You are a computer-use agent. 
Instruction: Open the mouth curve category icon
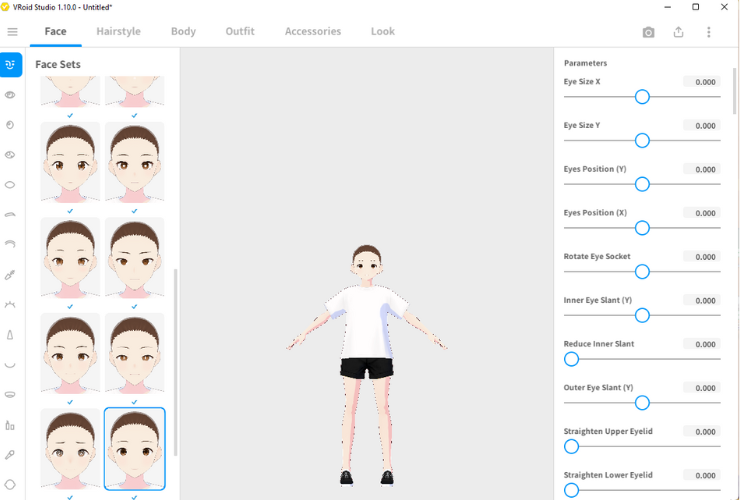click(10, 364)
